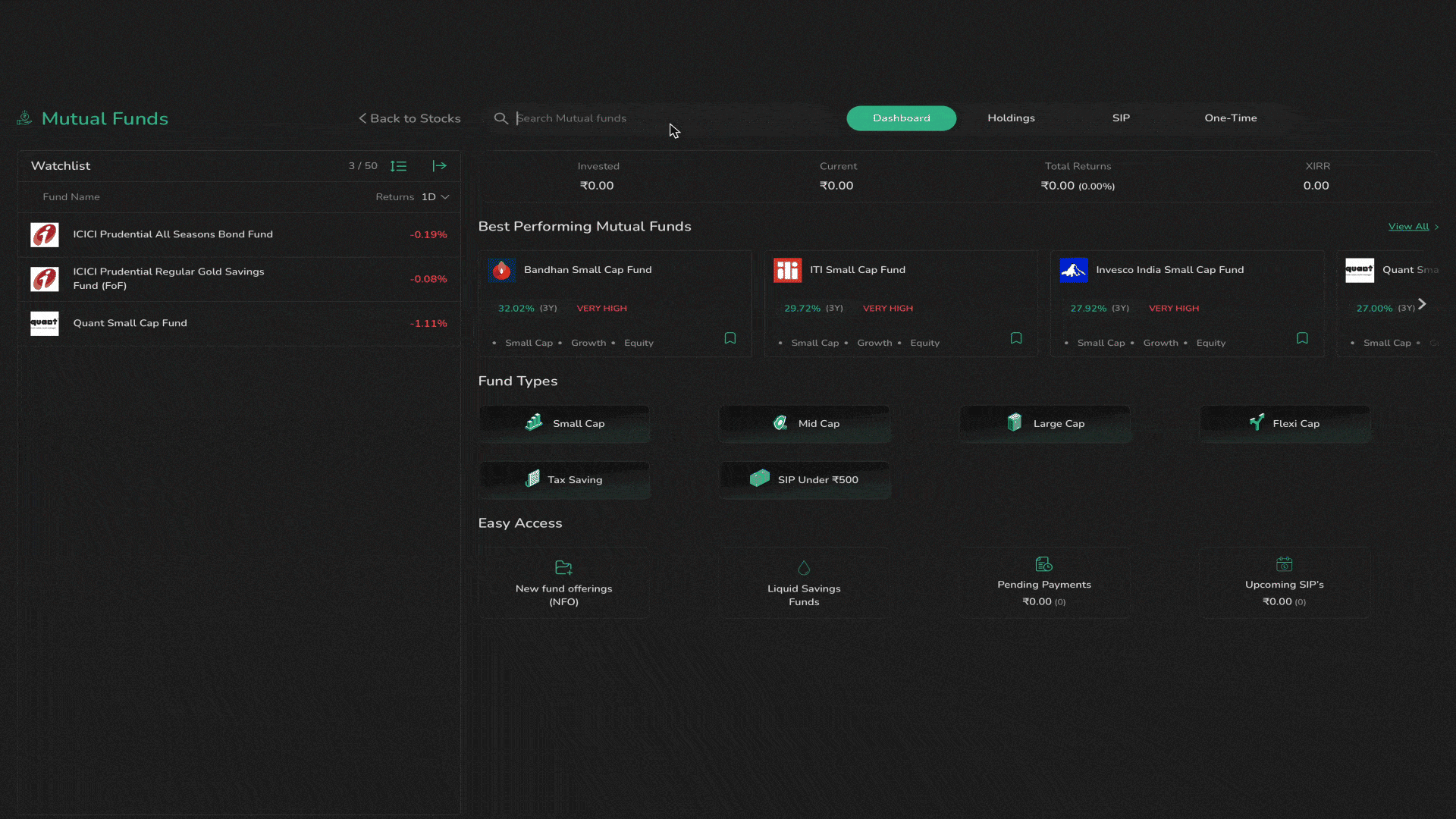Image resolution: width=1456 pixels, height=819 pixels.
Task: Select SIP Under ₹500 fund type
Action: coord(804,480)
